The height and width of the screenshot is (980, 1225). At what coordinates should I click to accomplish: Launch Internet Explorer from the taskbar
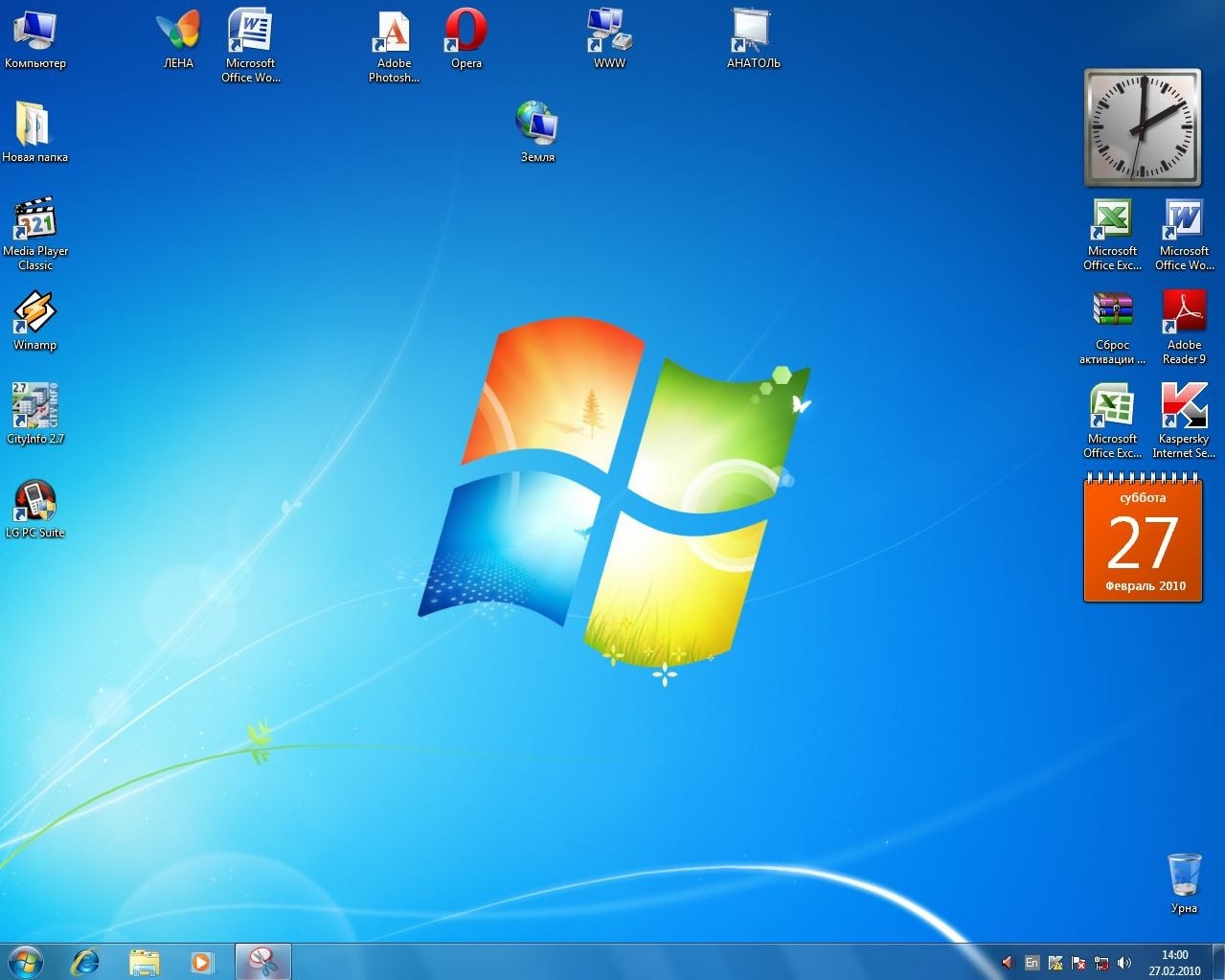point(86,961)
